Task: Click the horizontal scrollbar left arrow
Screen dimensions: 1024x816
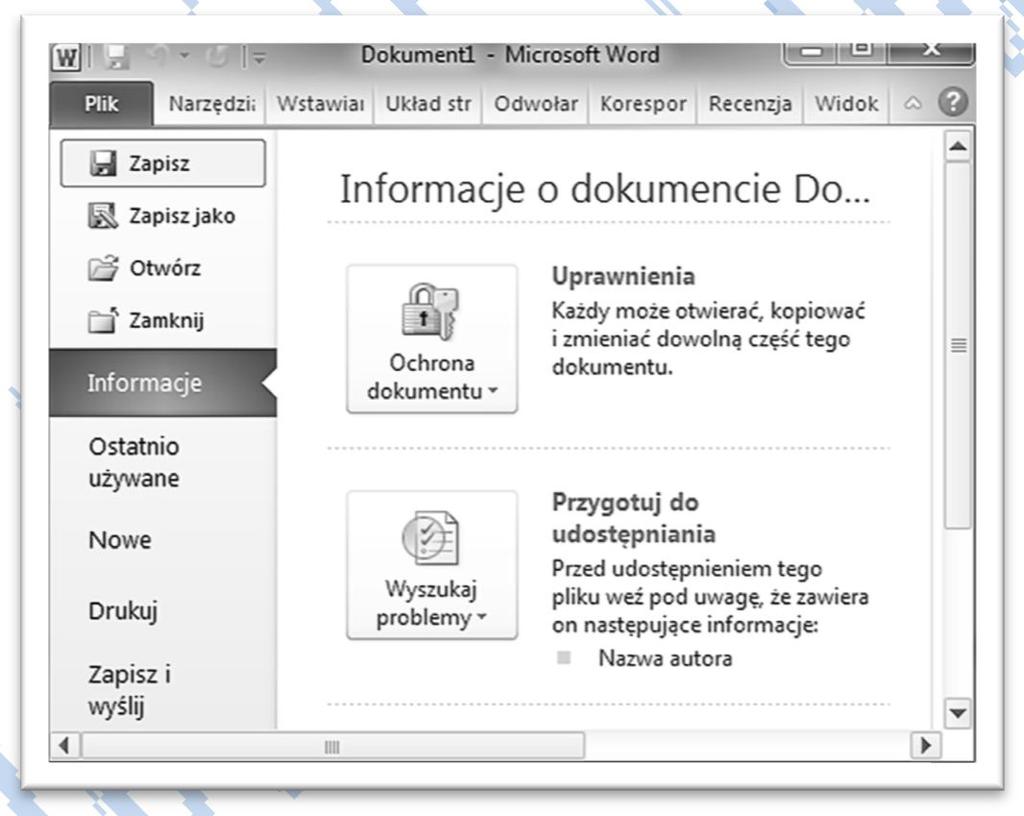Action: pyautogui.click(x=65, y=745)
